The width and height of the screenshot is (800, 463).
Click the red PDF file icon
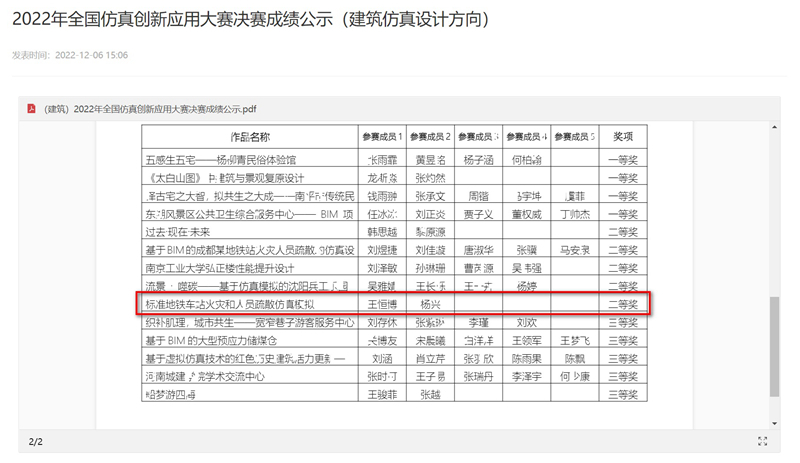tap(32, 109)
